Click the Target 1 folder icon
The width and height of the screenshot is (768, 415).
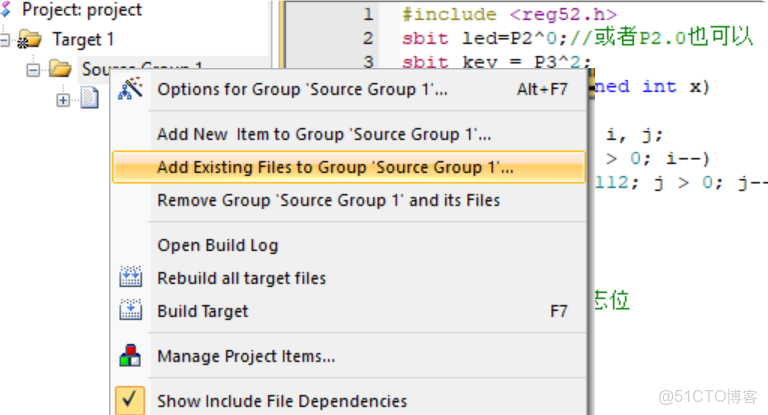click(x=30, y=40)
